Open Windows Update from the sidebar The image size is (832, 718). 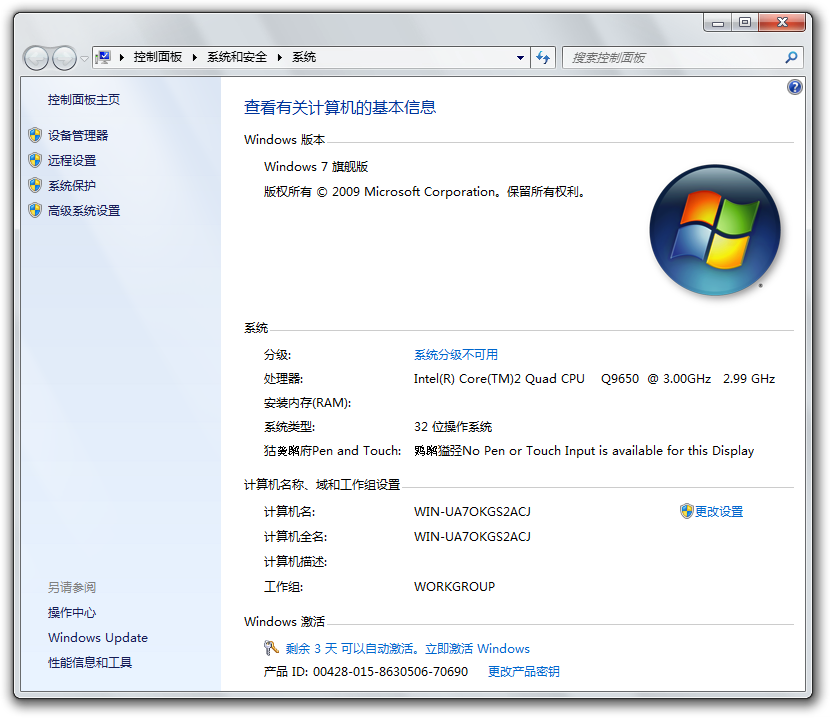tap(98, 638)
